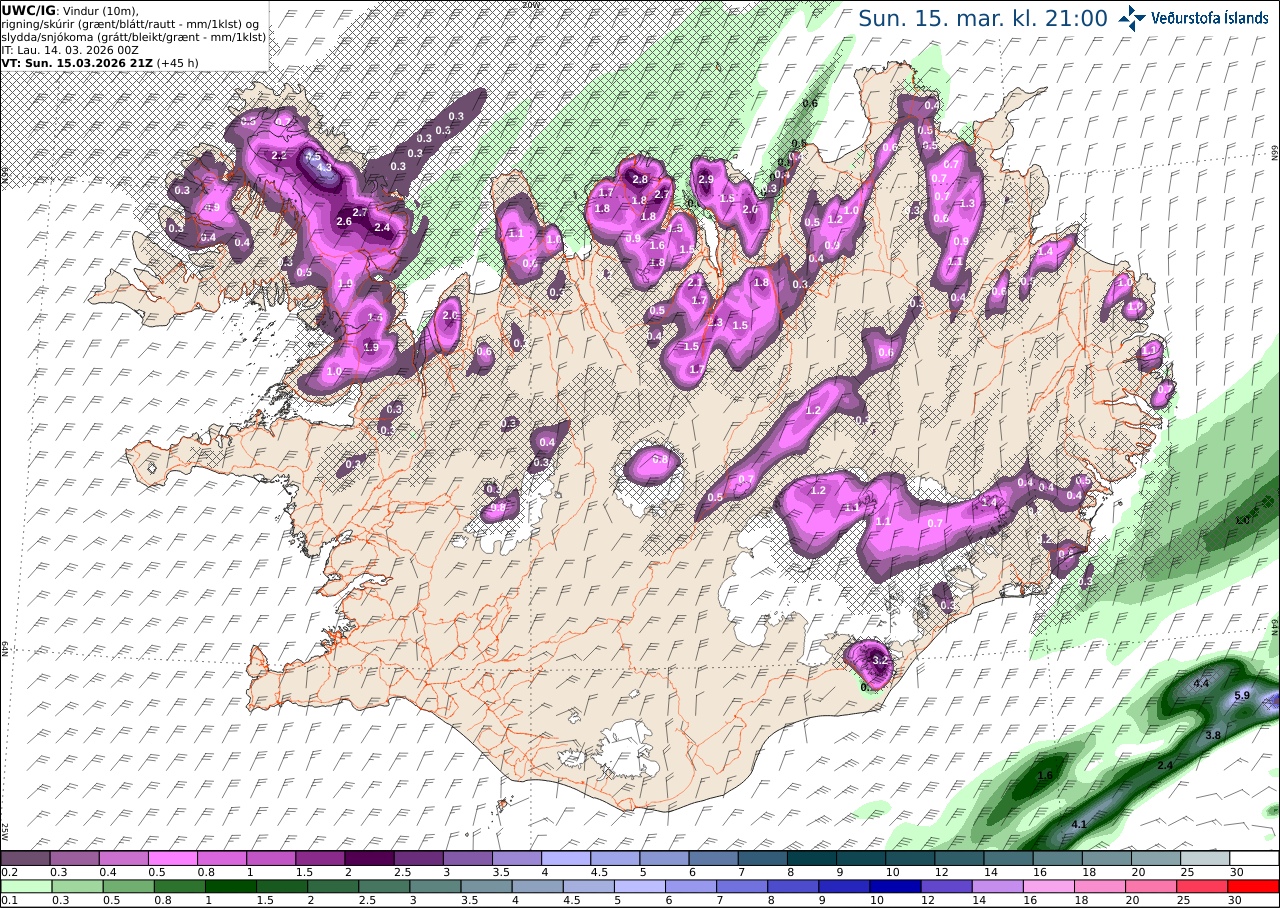
Task: Pick the darkest purple swatch between 2 and 2.5
Action: 369,858
